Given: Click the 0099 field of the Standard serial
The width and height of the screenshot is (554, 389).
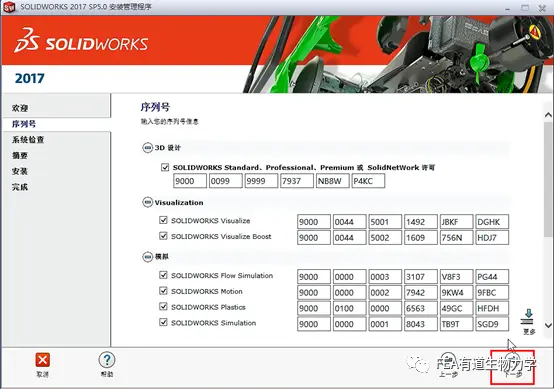Looking at the screenshot, I should (x=225, y=181).
